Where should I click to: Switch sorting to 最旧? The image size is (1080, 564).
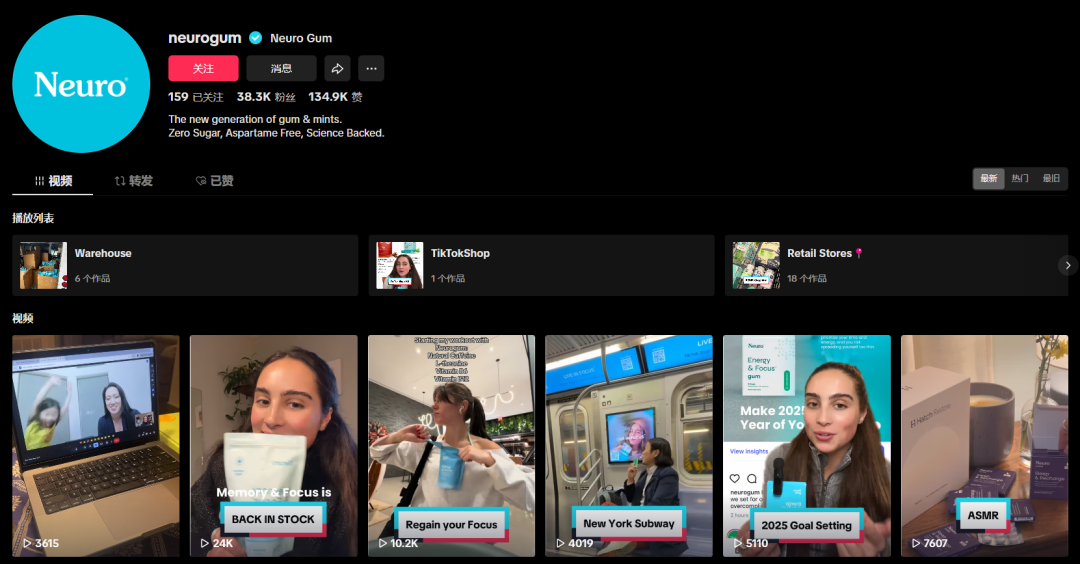(x=1051, y=178)
